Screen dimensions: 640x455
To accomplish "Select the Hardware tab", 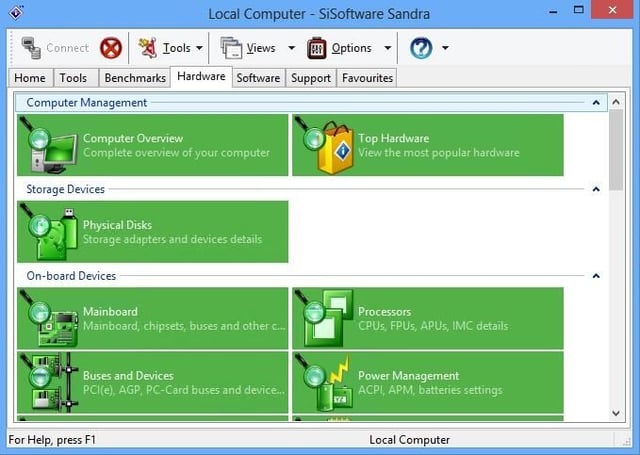I will pos(201,76).
